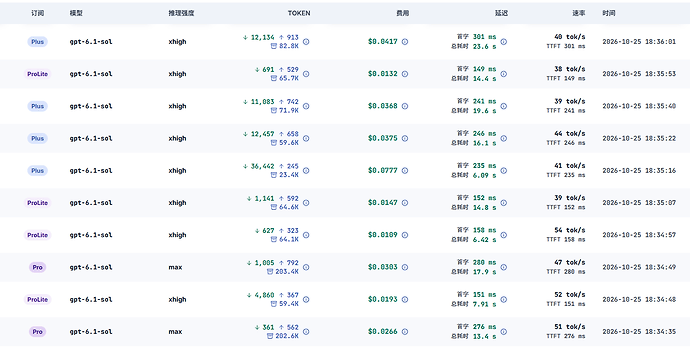
Task: Open latency info icon beside 13.4 s
Action: coord(504,332)
